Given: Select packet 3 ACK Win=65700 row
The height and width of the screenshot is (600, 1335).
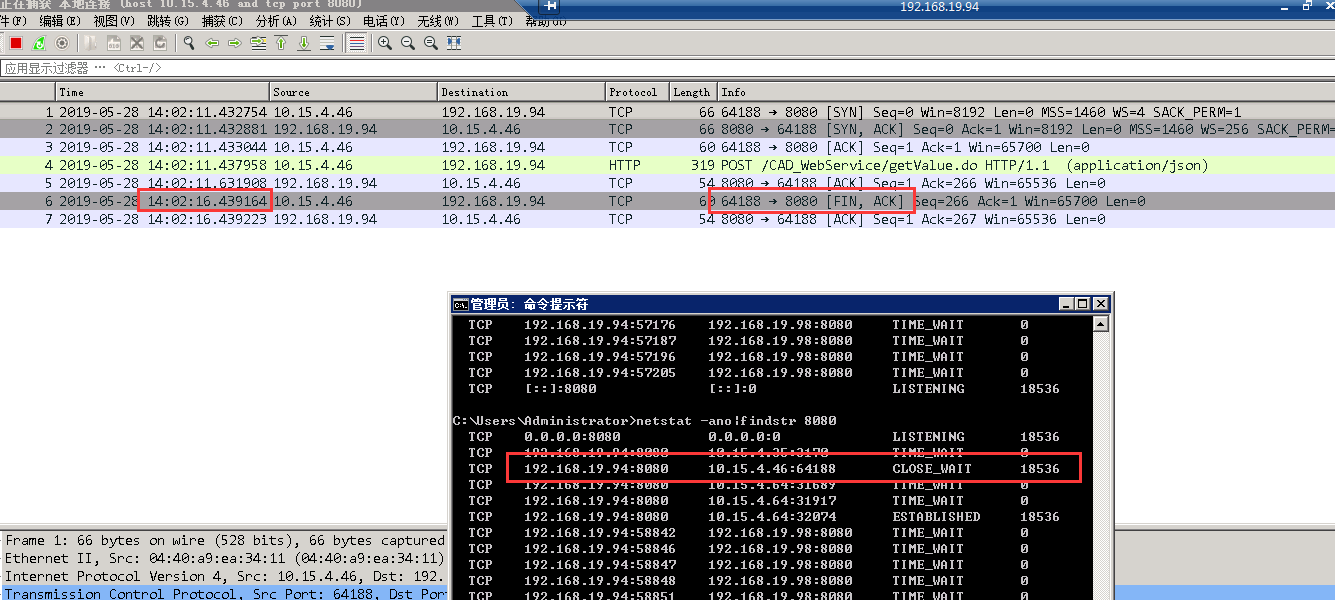Looking at the screenshot, I should pos(667,147).
